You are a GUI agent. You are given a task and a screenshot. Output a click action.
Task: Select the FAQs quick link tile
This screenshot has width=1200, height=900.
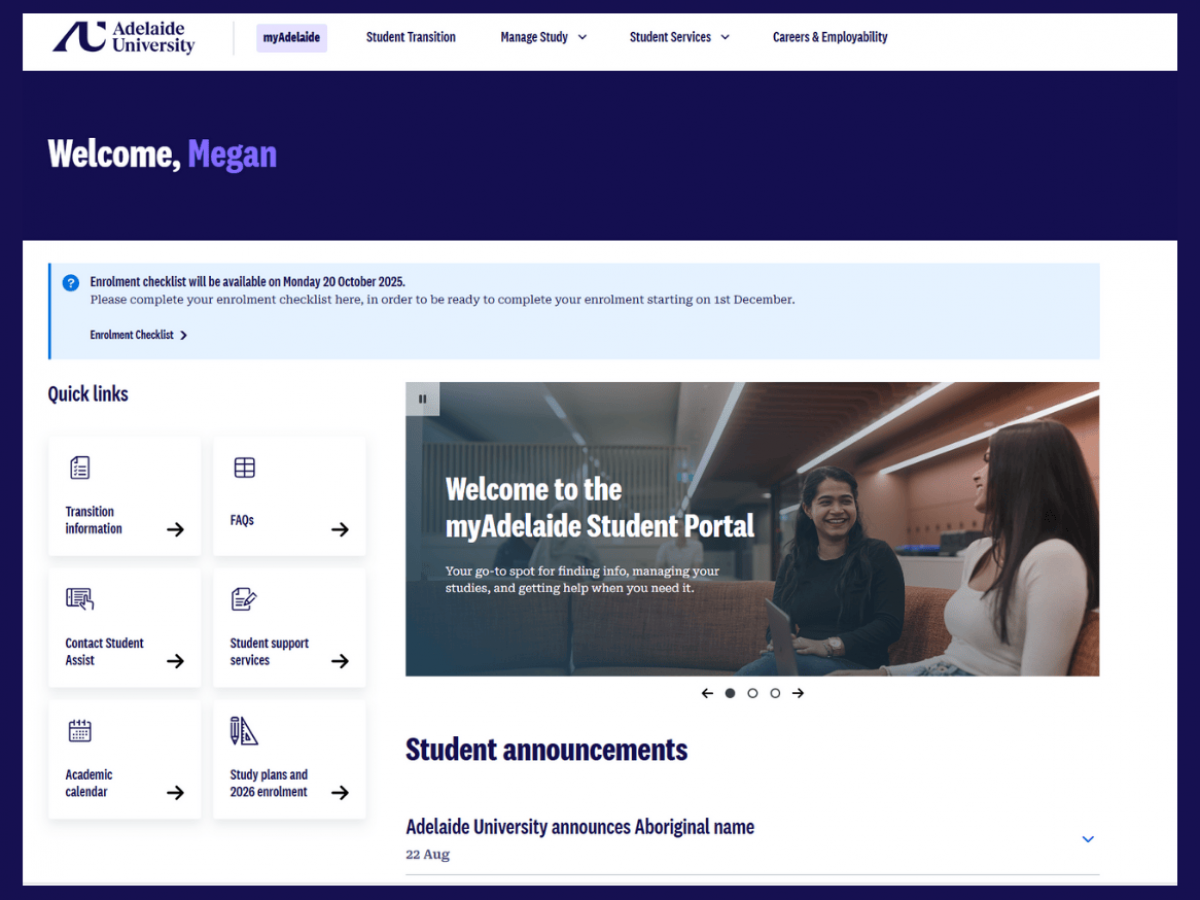point(289,495)
